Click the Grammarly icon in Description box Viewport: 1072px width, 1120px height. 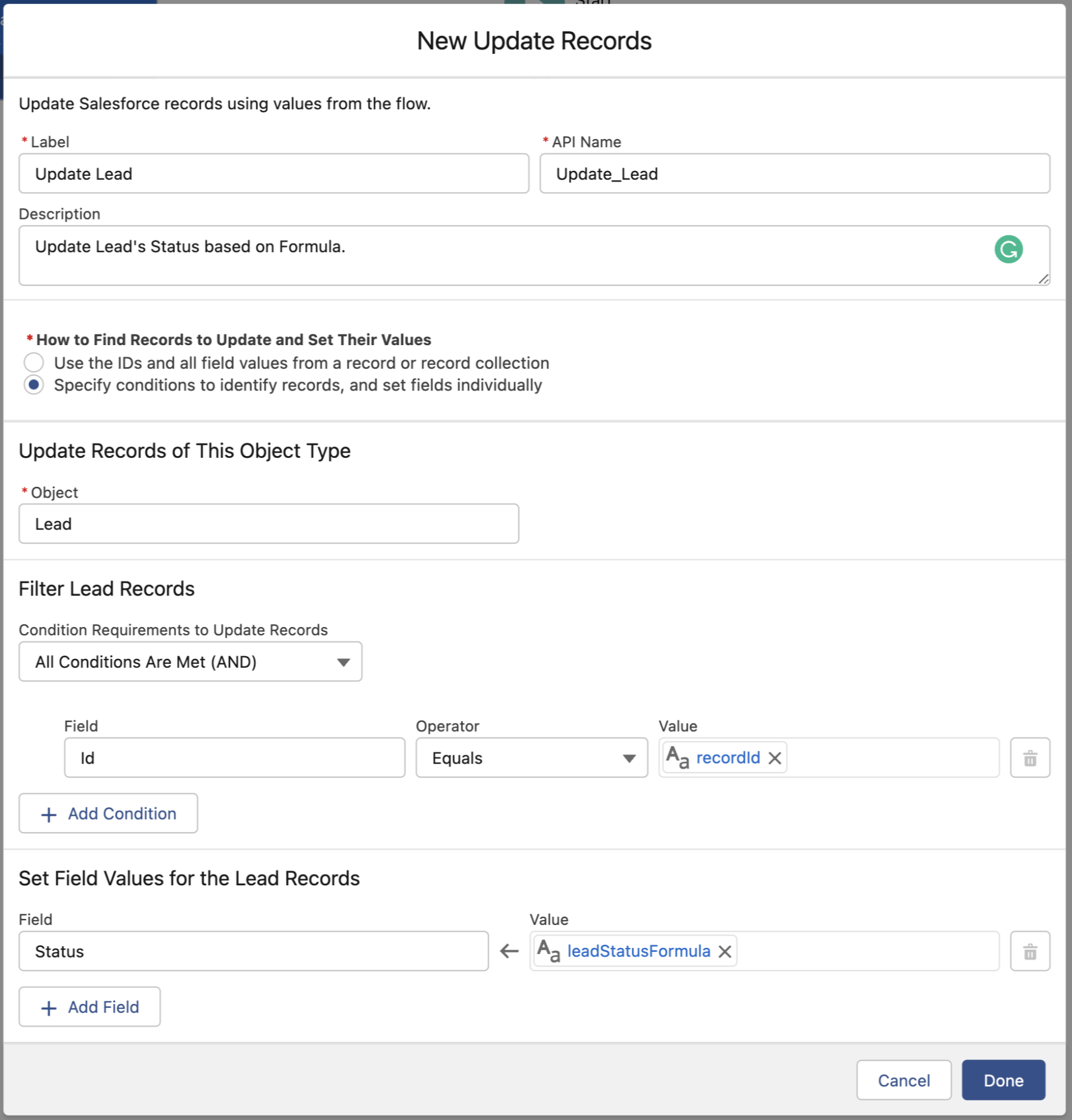point(1008,249)
